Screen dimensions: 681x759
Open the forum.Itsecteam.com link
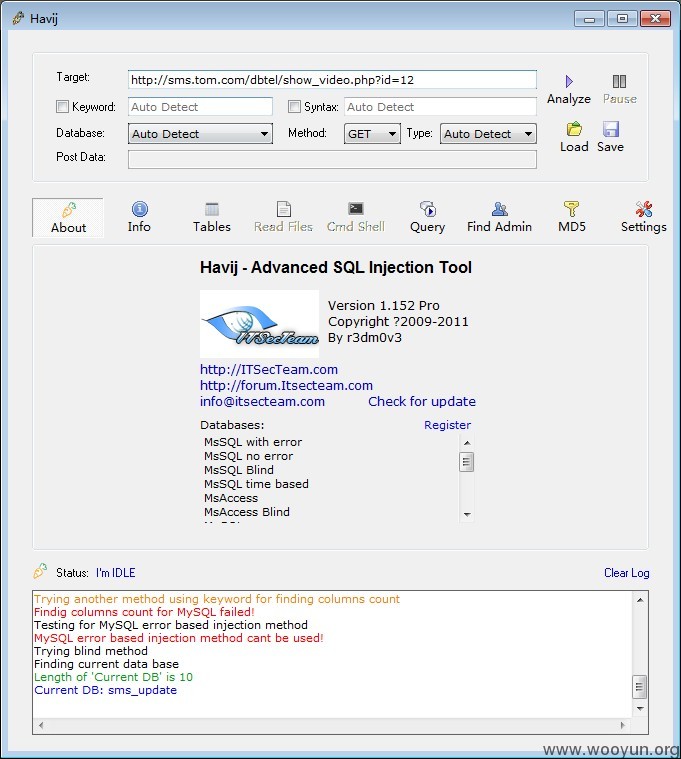coord(286,385)
